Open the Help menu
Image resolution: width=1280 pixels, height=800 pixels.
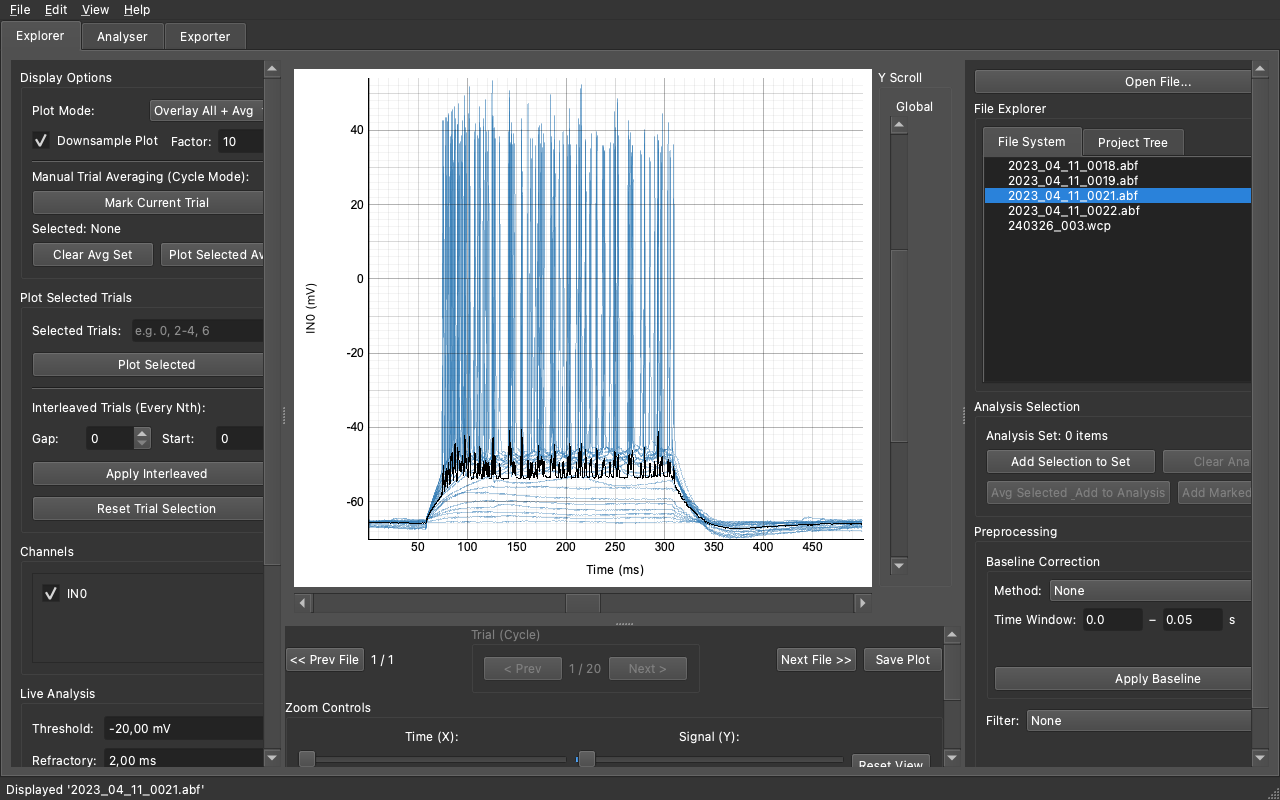pyautogui.click(x=137, y=9)
